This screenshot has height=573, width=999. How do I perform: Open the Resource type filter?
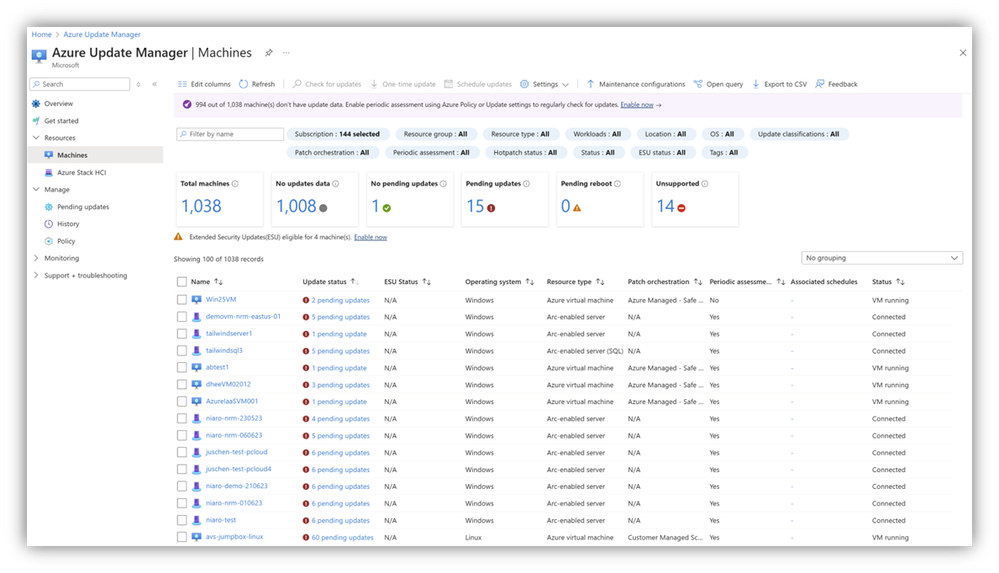(x=520, y=134)
